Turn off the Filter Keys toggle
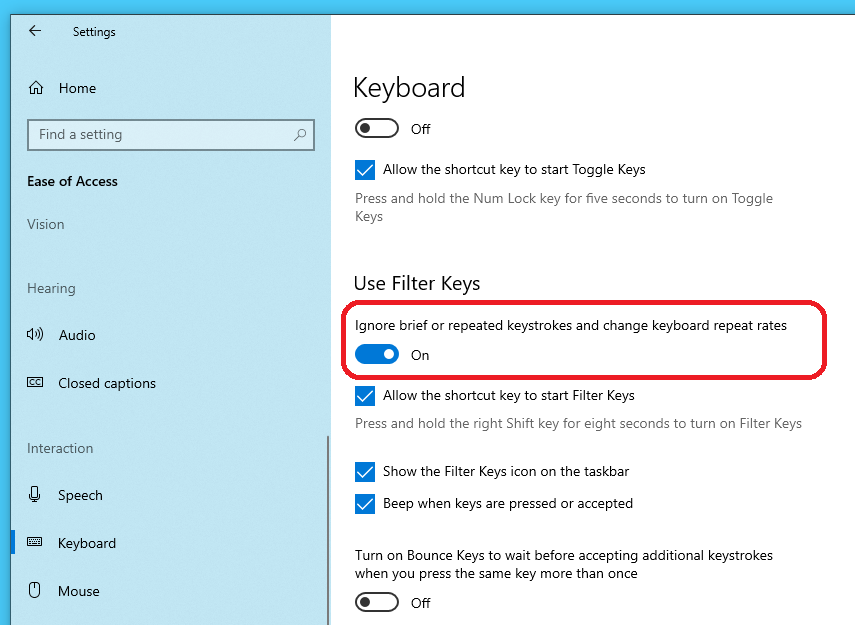Image resolution: width=855 pixels, height=625 pixels. click(x=377, y=355)
